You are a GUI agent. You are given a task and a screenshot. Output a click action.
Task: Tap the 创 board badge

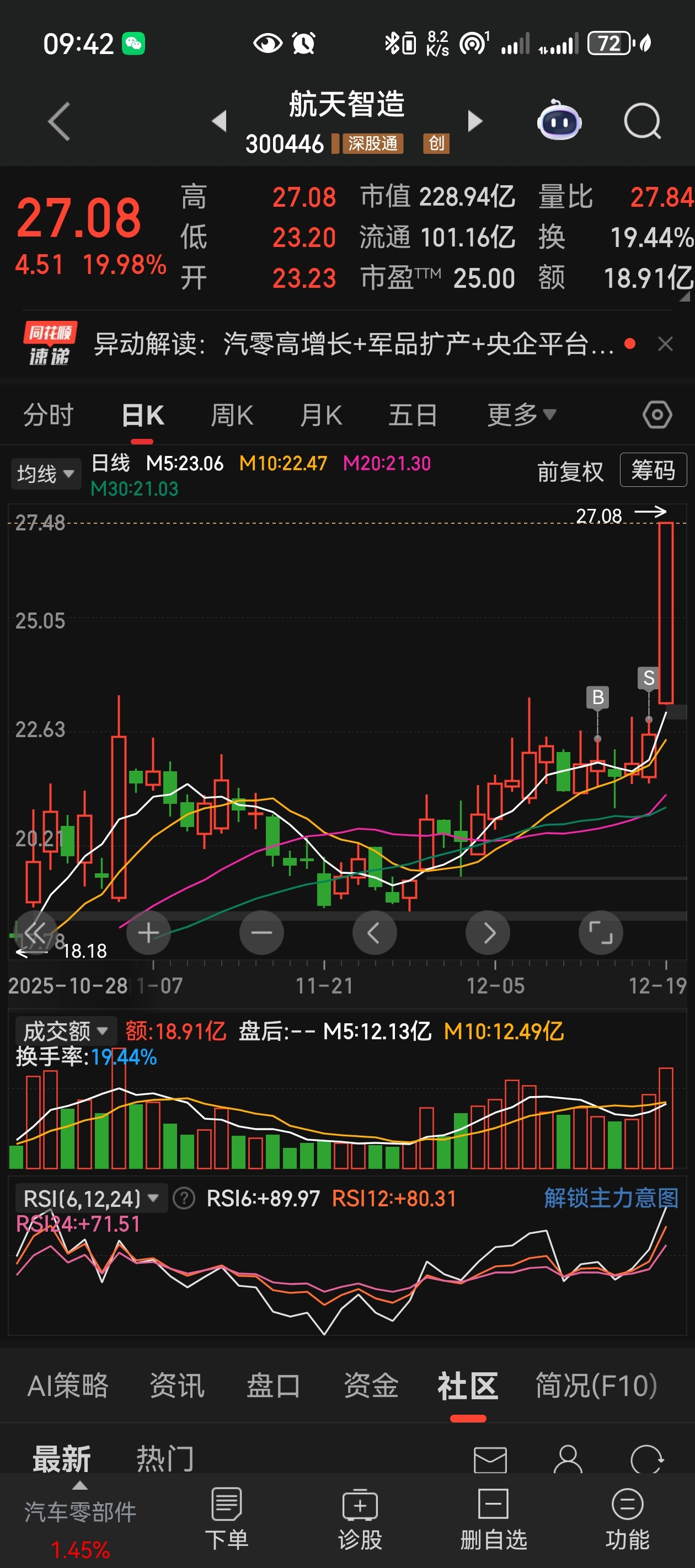coord(436,144)
